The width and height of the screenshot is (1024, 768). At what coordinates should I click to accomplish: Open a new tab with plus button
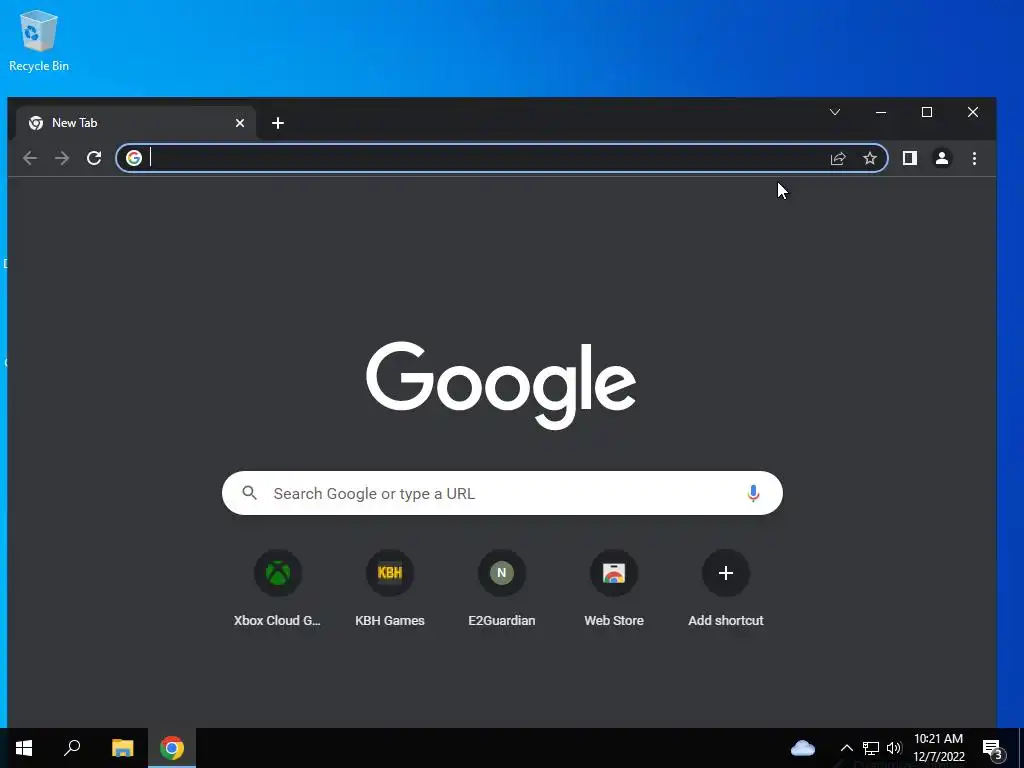(x=278, y=123)
